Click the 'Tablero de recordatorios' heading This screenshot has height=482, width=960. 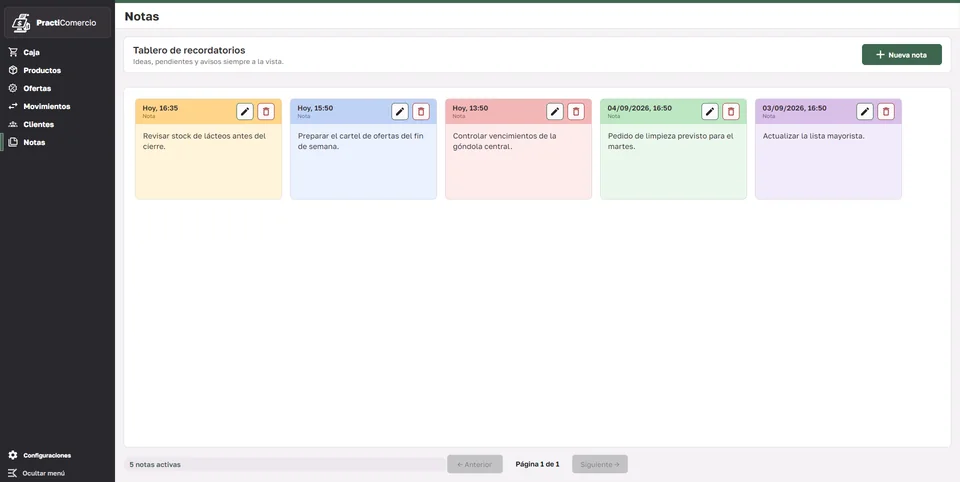point(189,50)
